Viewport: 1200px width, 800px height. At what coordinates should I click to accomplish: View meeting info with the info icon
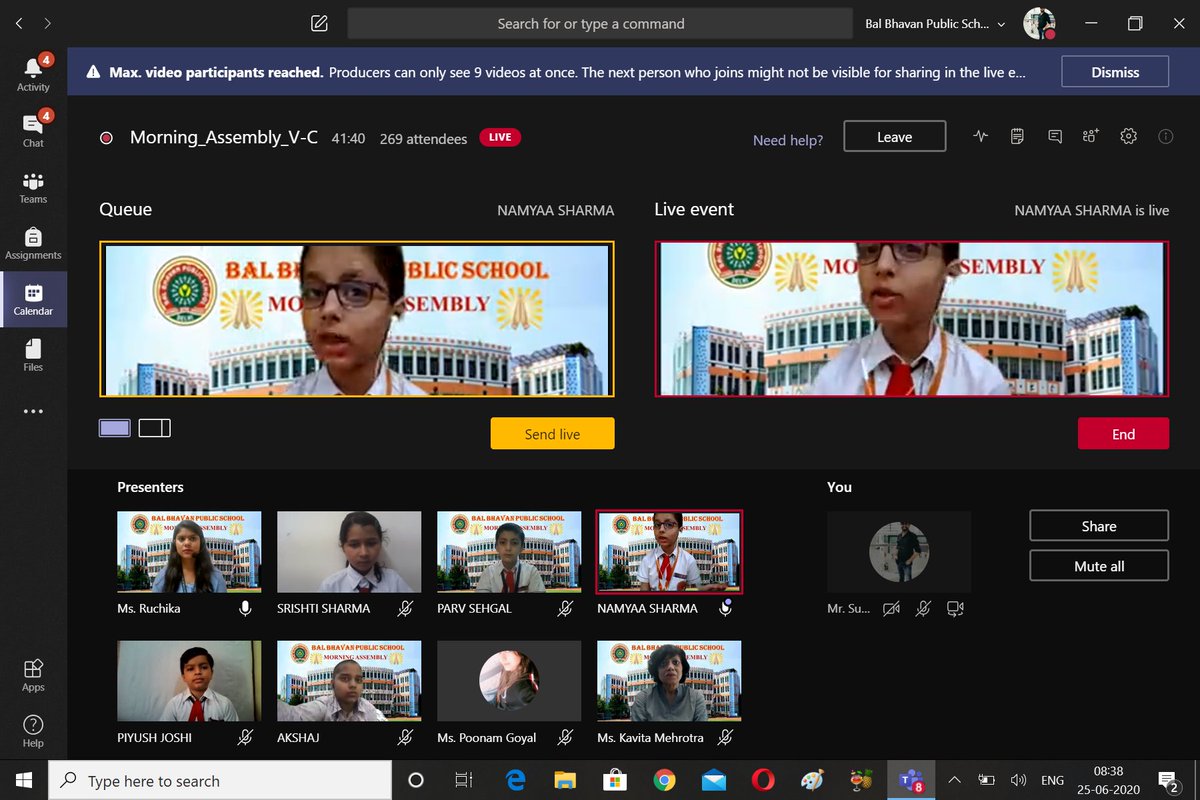[x=1165, y=136]
